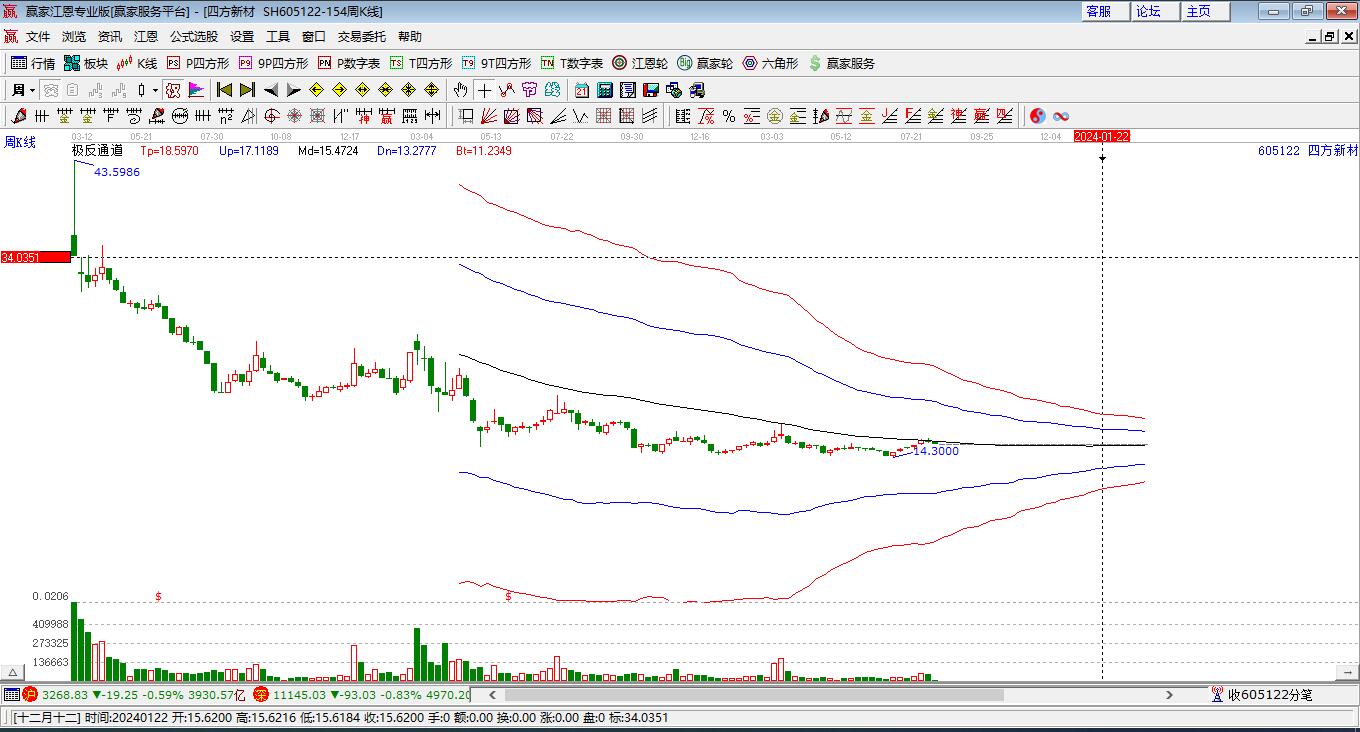Screen dimensions: 1360x732
Task: Launch the 赢家轮 tool
Action: (705, 63)
